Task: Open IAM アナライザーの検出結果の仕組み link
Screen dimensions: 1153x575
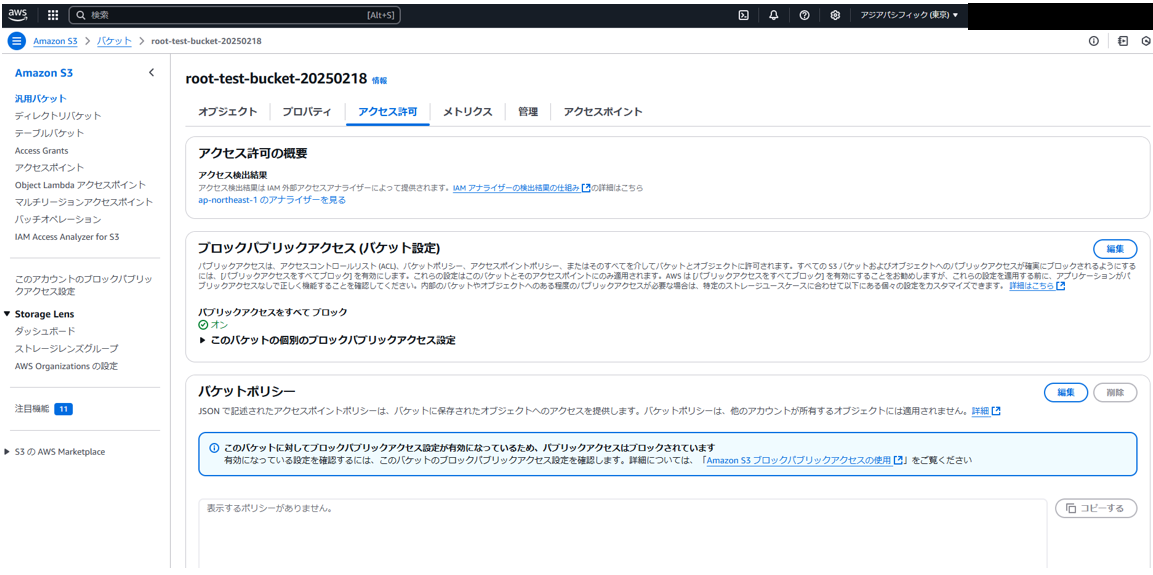Action: [x=521, y=188]
